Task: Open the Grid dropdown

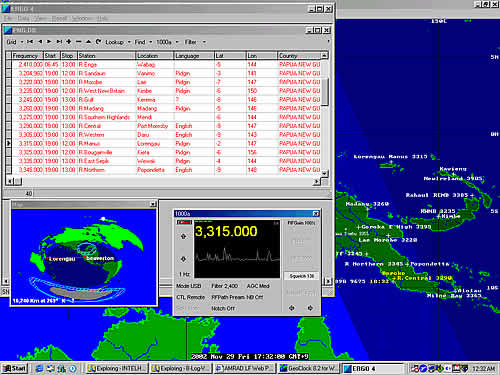Action: point(15,42)
